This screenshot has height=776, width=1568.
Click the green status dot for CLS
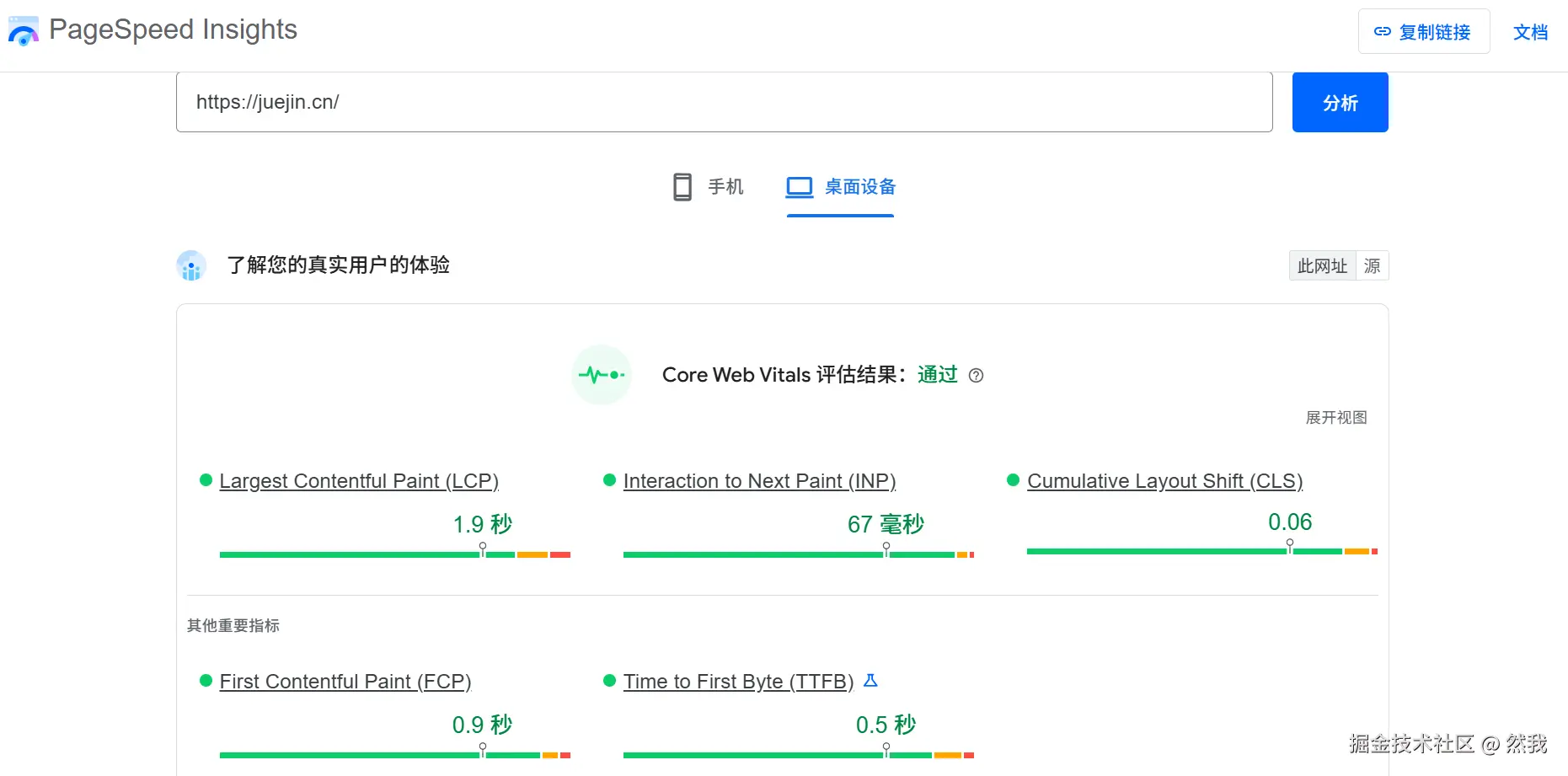pos(1014,480)
